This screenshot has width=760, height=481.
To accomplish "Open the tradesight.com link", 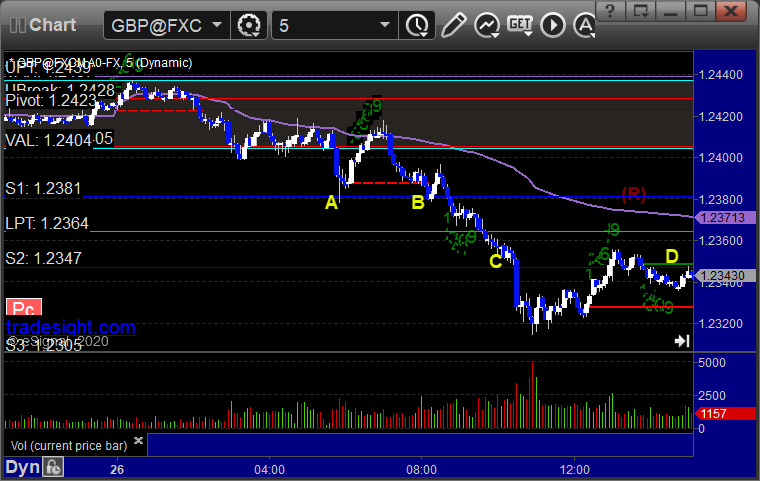I will 71,327.
